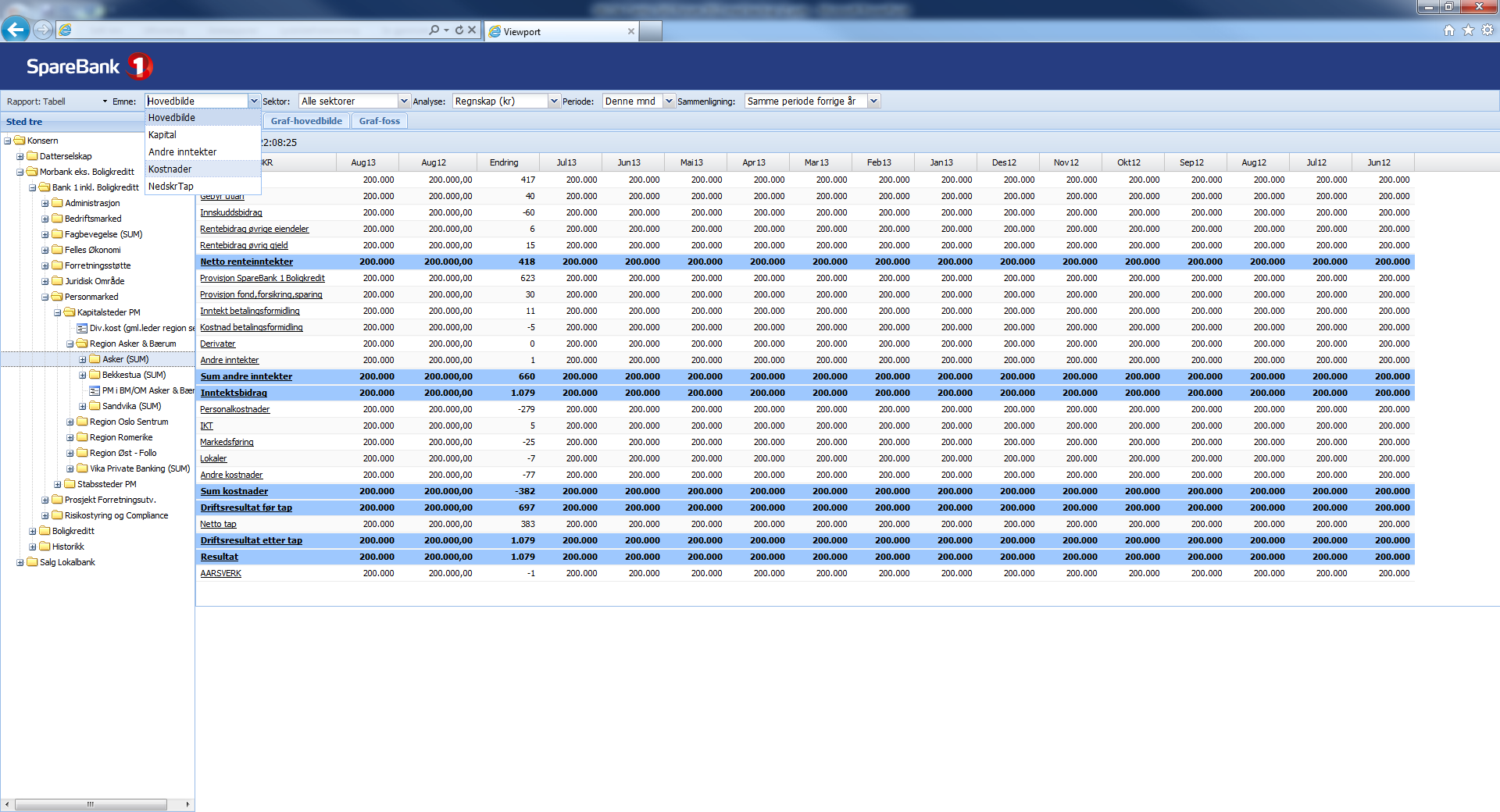Open the Provisjon SpareBank 1 Boligkredit link
The width and height of the screenshot is (1500, 812).
262,278
